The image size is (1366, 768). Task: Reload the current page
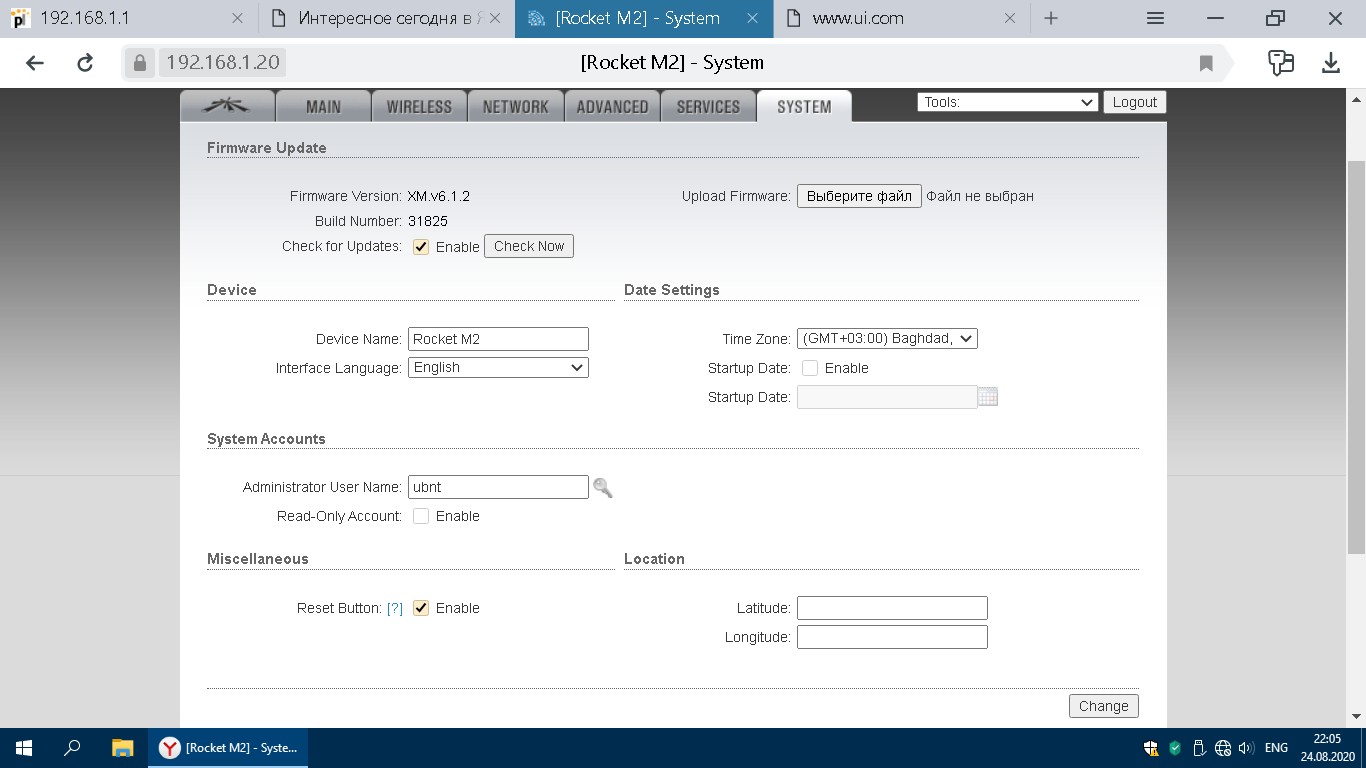(85, 63)
